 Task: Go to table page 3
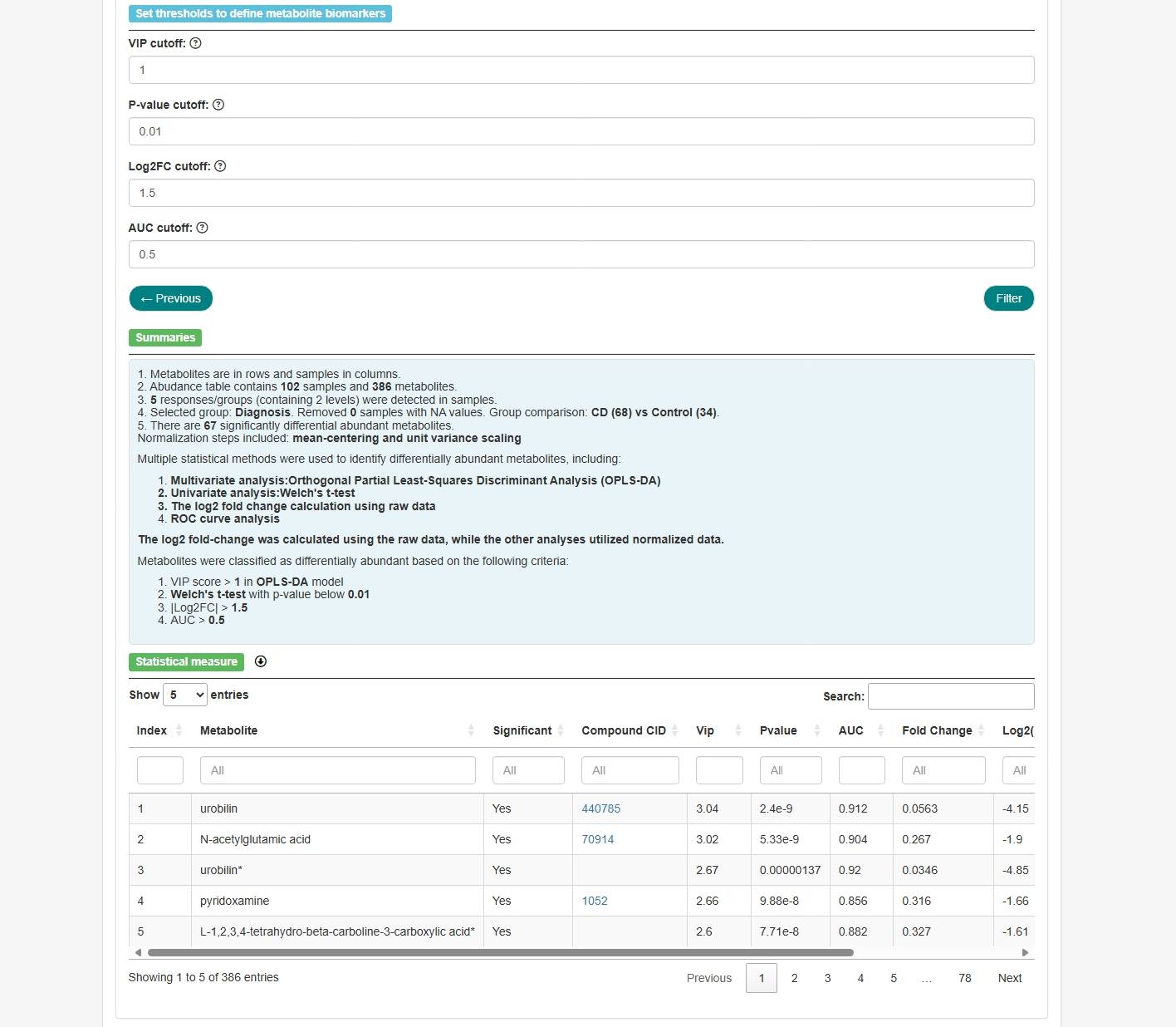coord(828,978)
